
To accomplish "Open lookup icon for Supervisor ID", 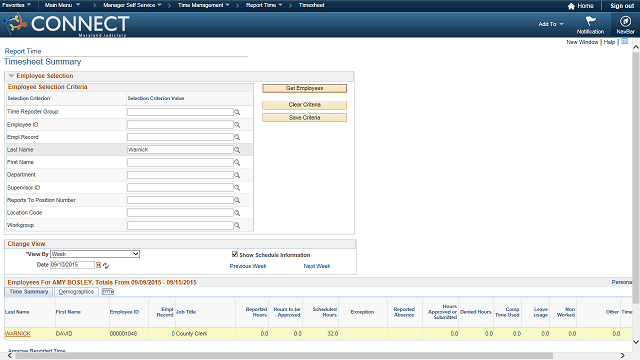I will point(237,188).
